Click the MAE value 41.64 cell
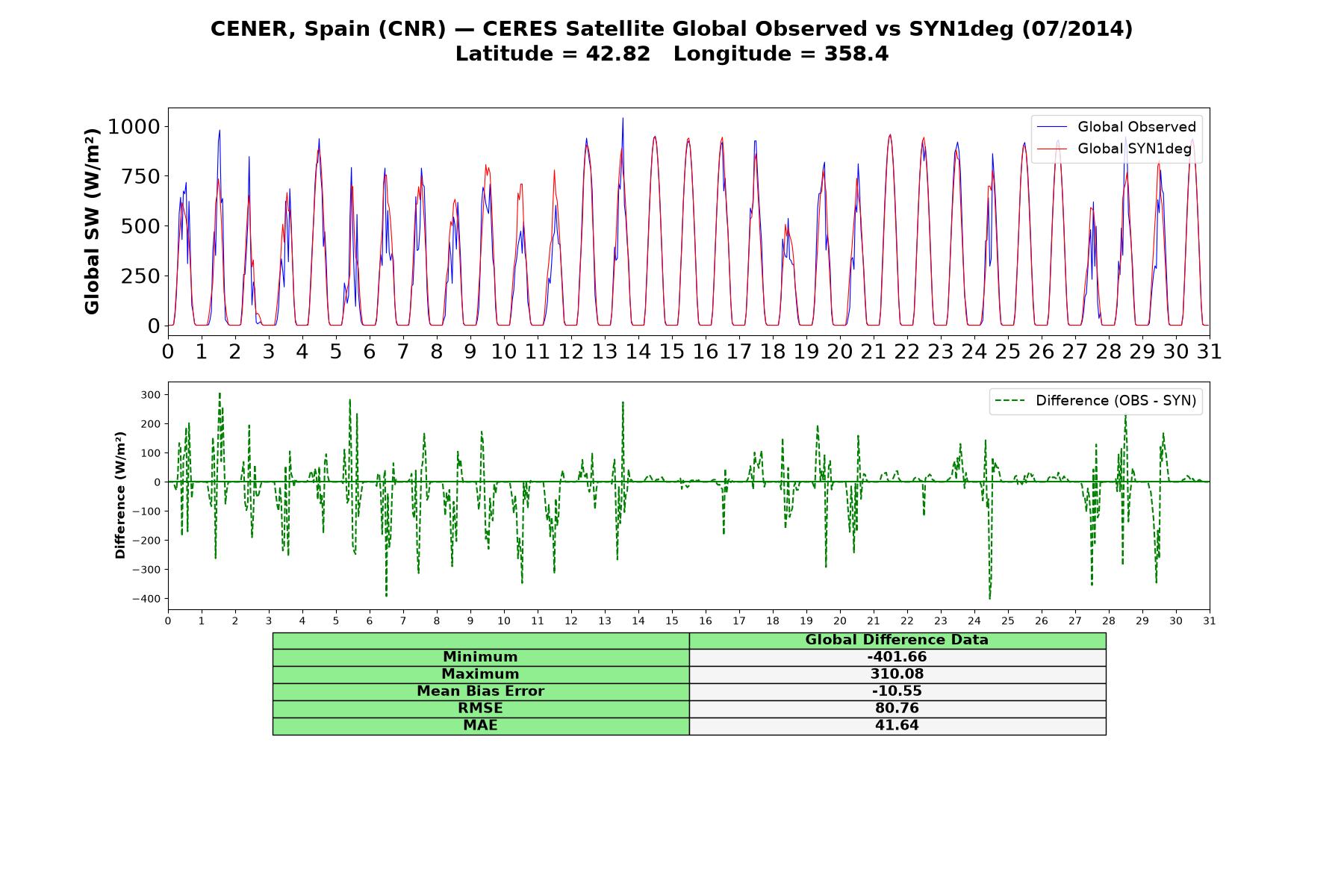The height and width of the screenshot is (896, 1344). [x=897, y=726]
